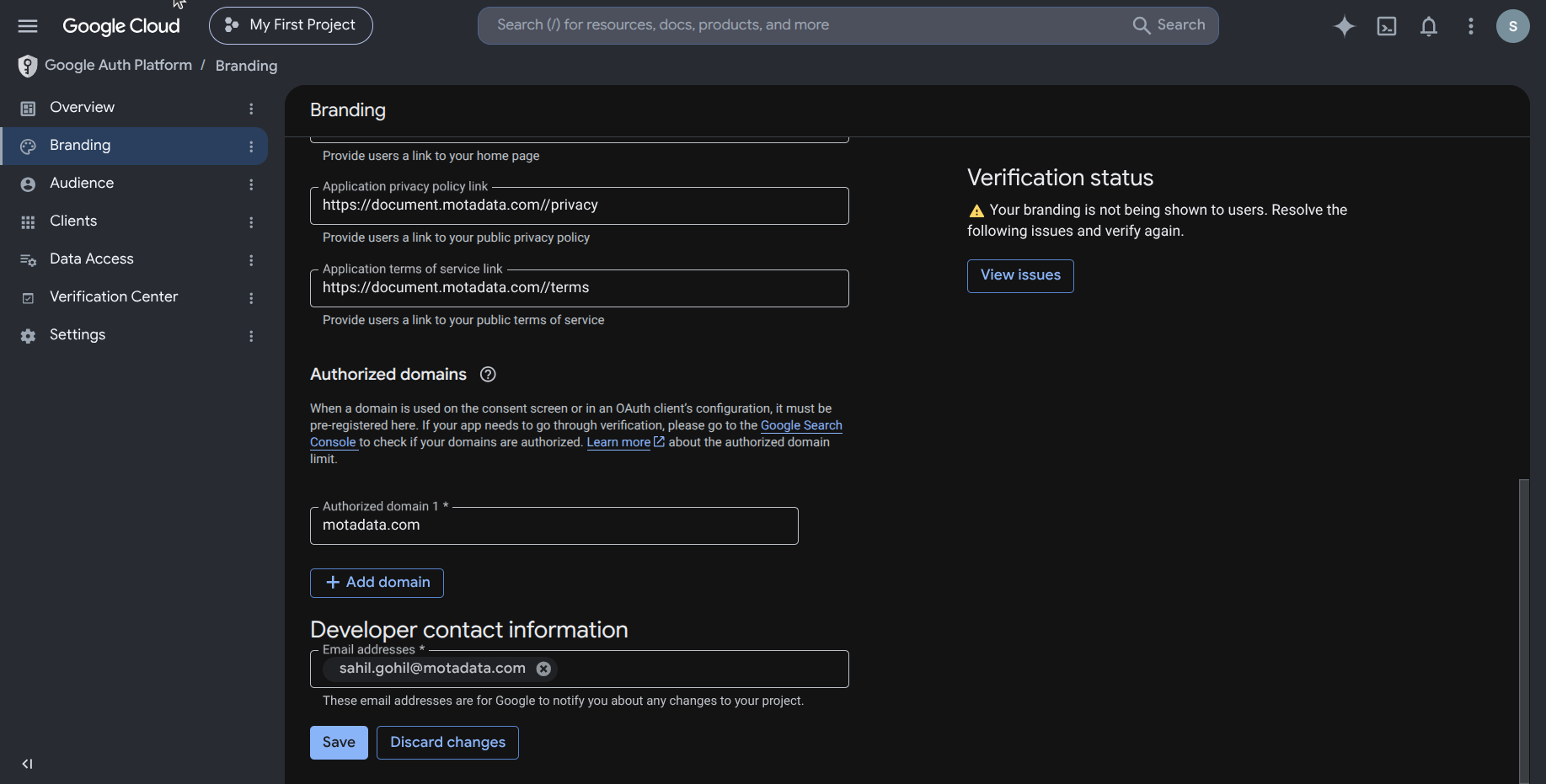Screen dimensions: 1546x784
Task: Open the Verification Center options menu
Action: pos(251,297)
